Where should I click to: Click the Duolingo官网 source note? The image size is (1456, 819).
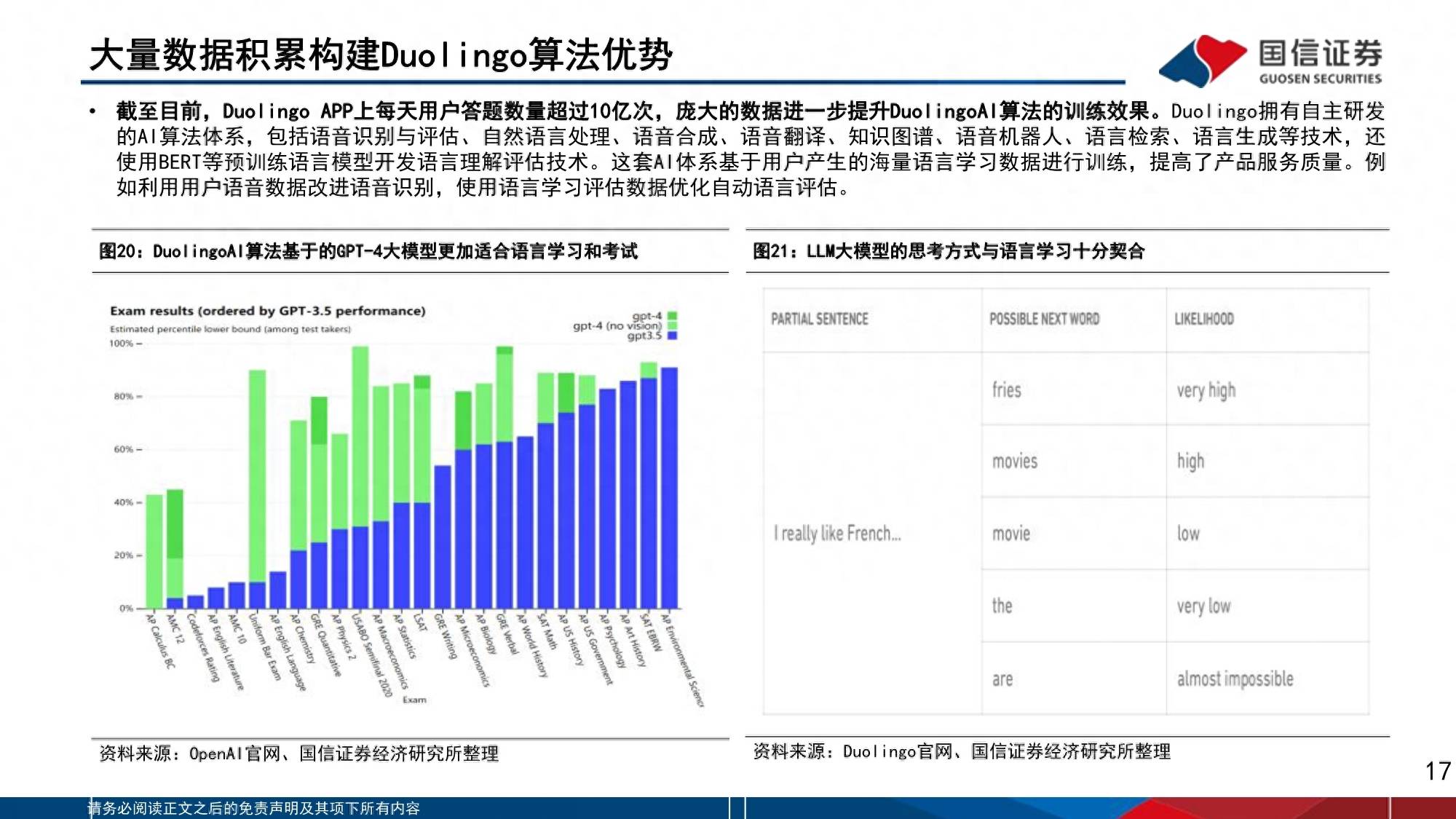click(x=962, y=751)
